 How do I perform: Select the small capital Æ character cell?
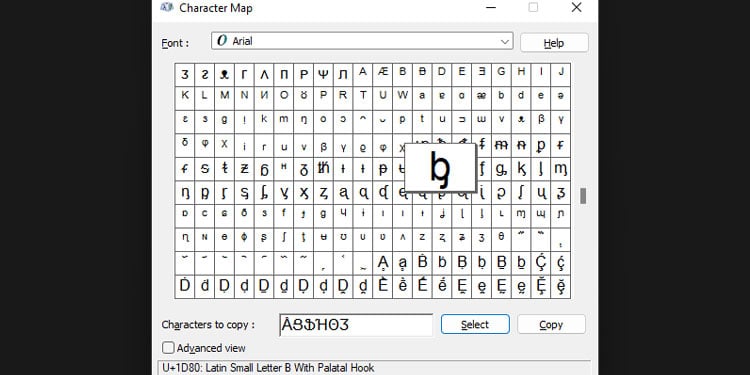pos(383,75)
